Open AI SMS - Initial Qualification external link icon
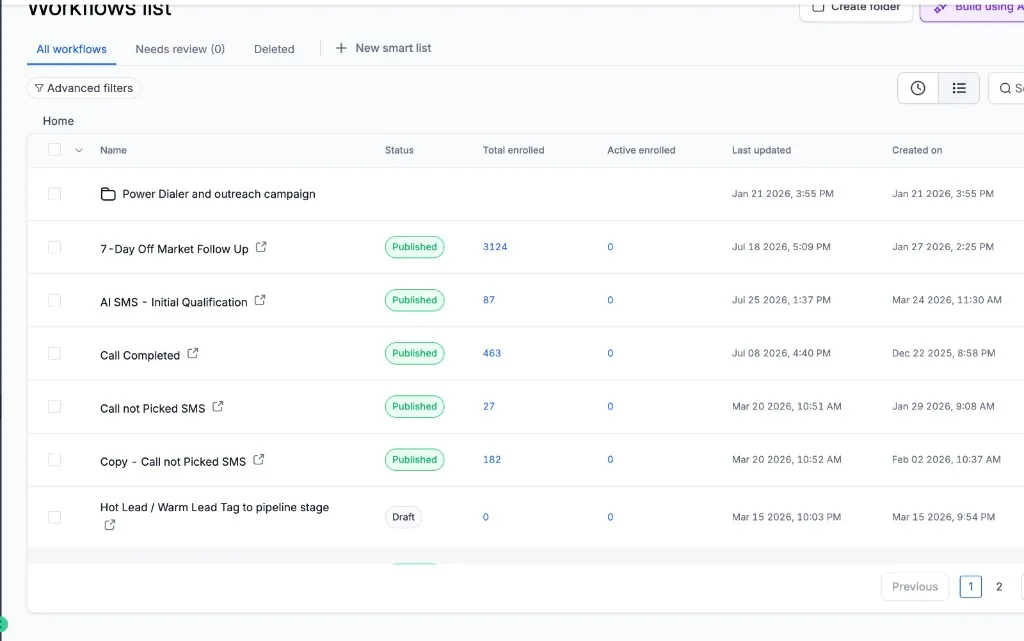The width and height of the screenshot is (1024, 641). click(x=260, y=300)
